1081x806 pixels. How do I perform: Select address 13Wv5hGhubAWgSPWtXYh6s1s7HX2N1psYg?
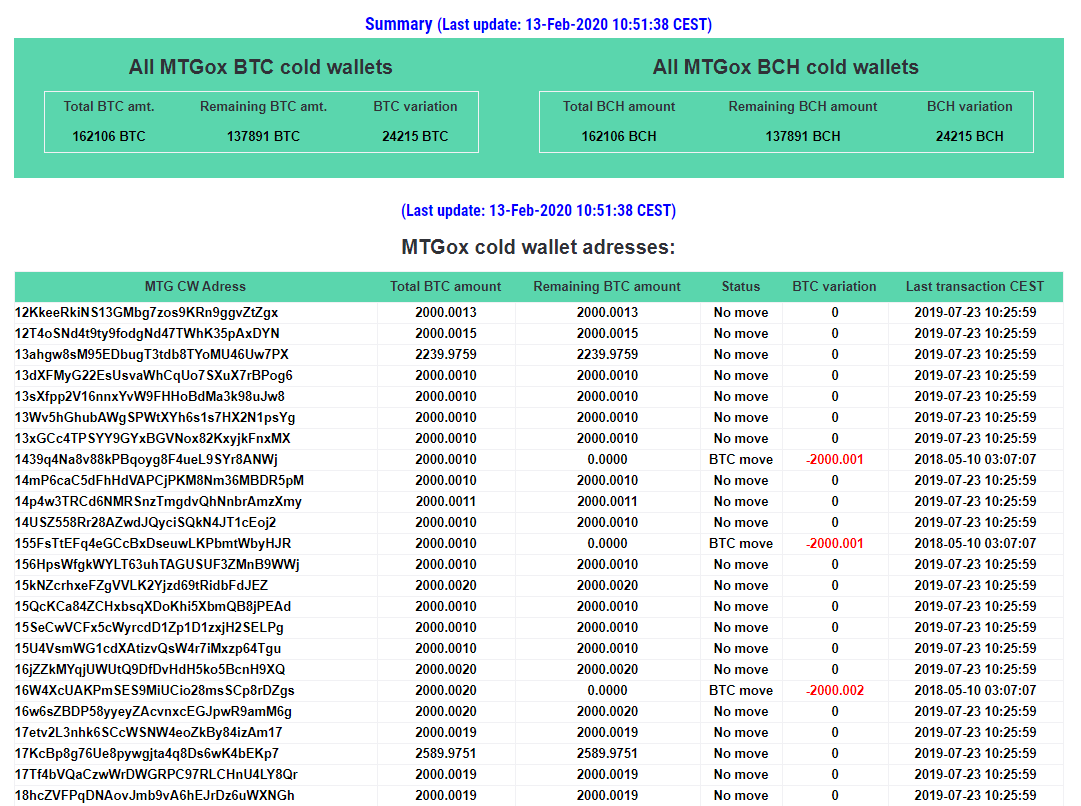point(154,418)
